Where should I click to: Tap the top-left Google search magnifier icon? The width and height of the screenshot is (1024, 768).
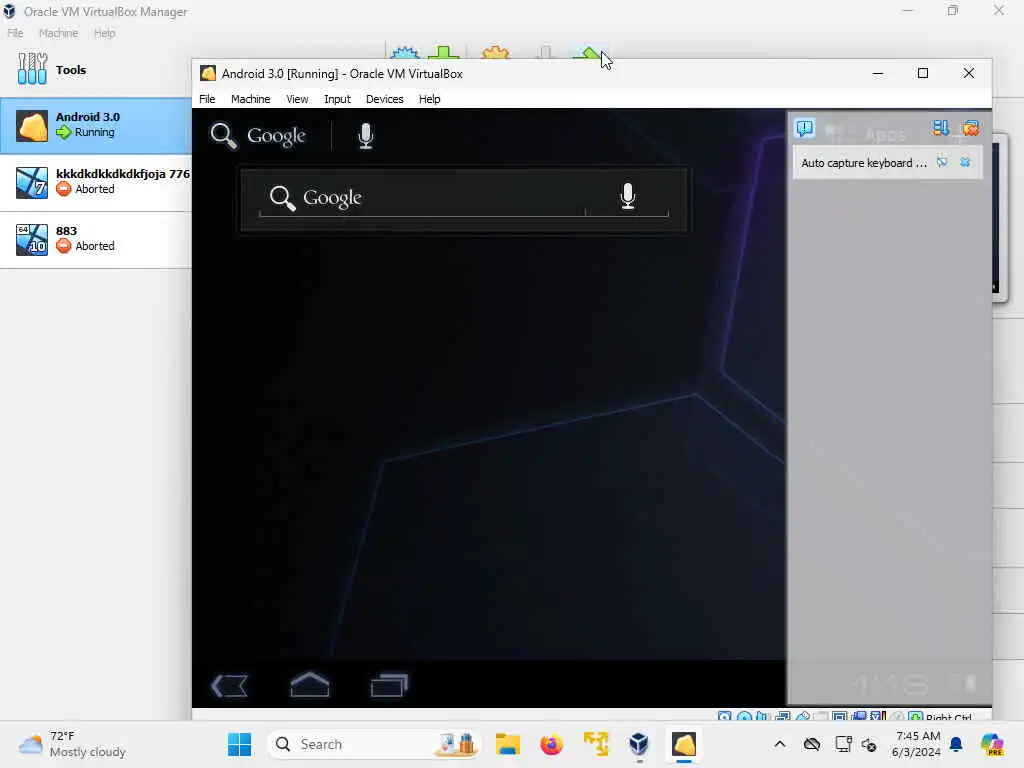pyautogui.click(x=223, y=135)
